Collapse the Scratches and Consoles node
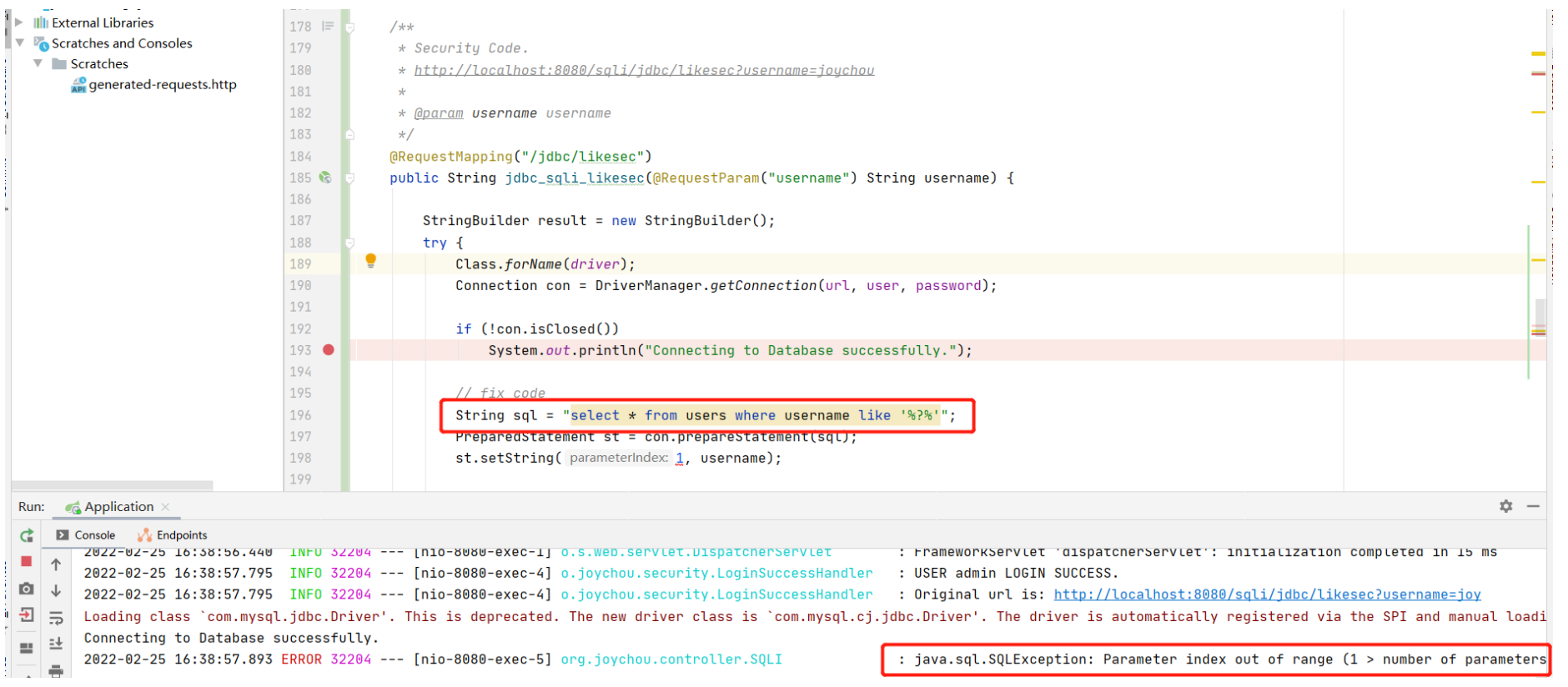Image resolution: width=1568 pixels, height=687 pixels. click(19, 43)
